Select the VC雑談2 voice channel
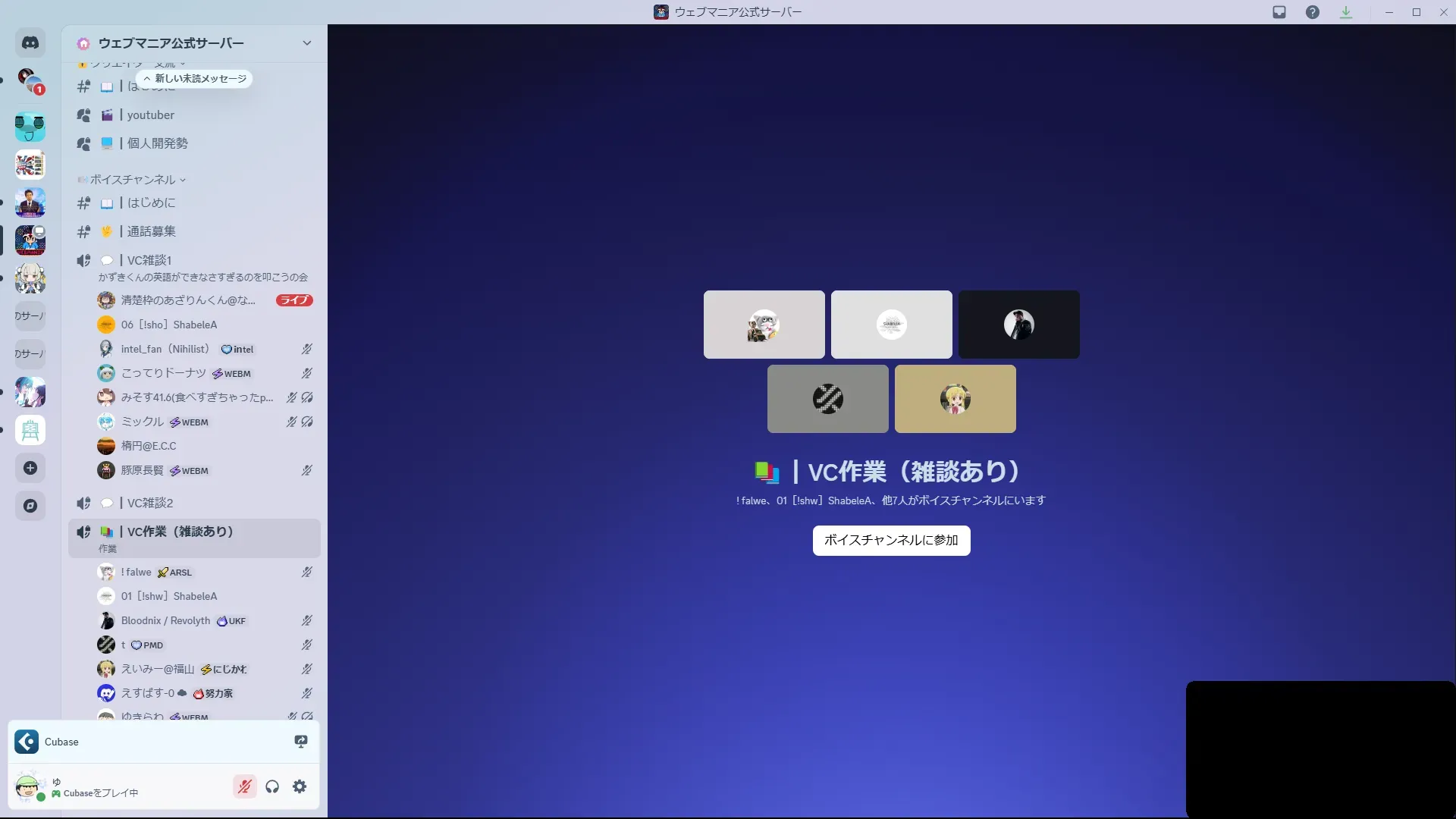Viewport: 1456px width, 819px height. coord(150,503)
